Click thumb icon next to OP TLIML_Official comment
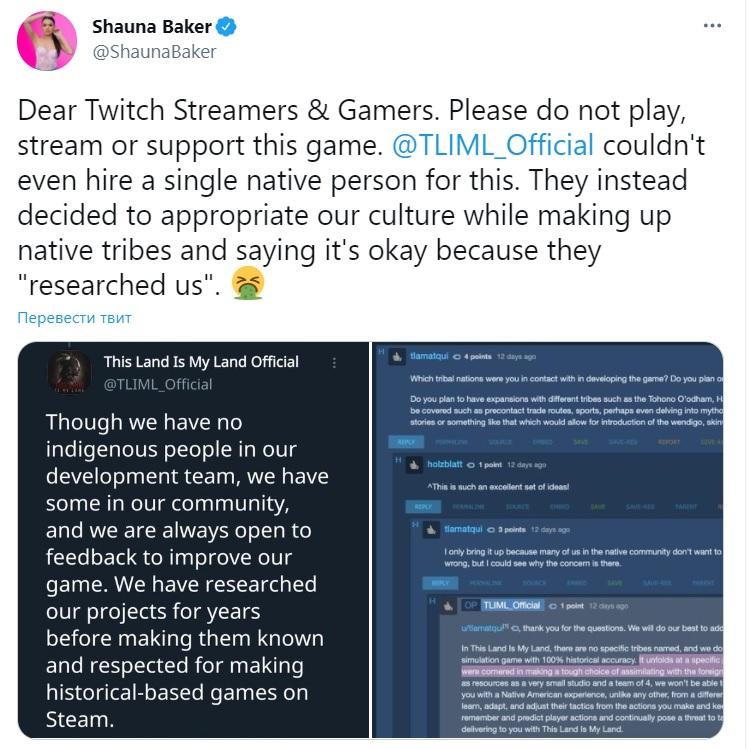 448,606
